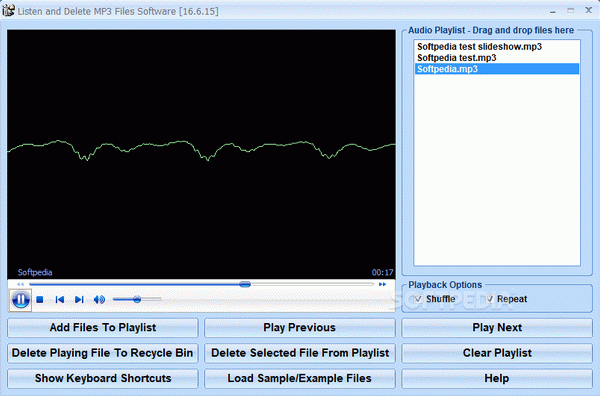Toggle the Shuffle checkbox
The height and width of the screenshot is (396, 600).
pos(418,299)
